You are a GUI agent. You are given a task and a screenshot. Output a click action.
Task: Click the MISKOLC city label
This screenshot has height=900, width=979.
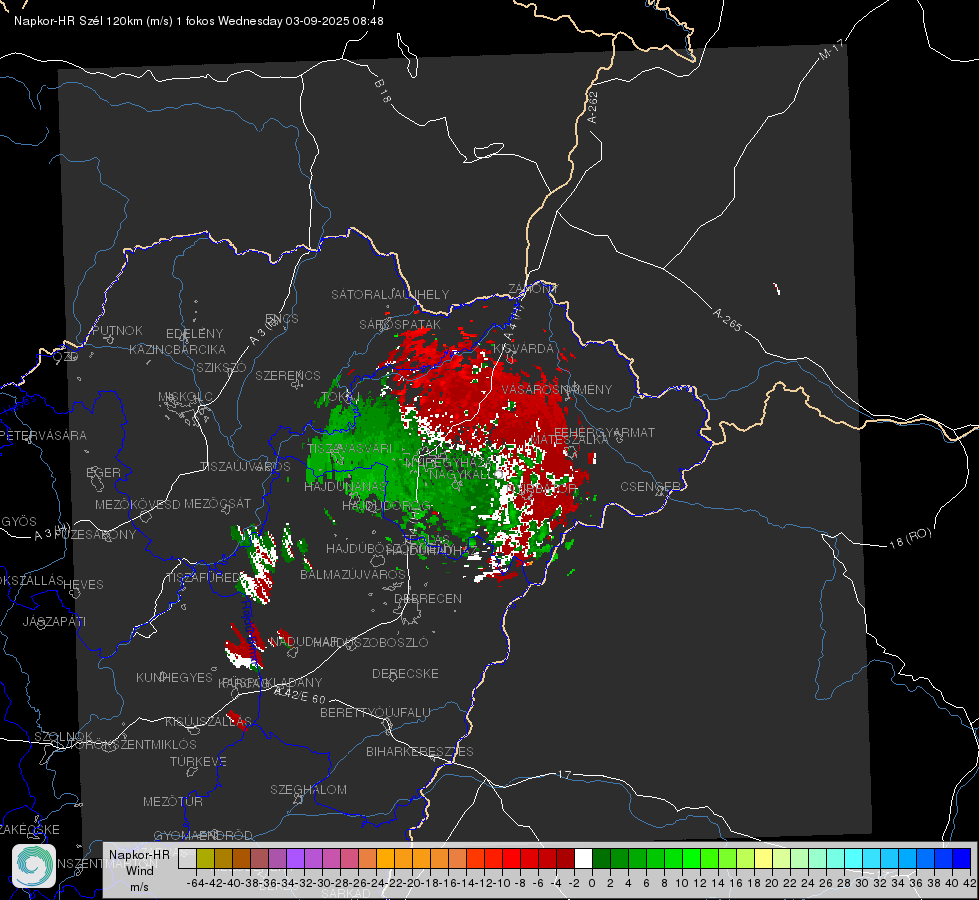pyautogui.click(x=185, y=397)
